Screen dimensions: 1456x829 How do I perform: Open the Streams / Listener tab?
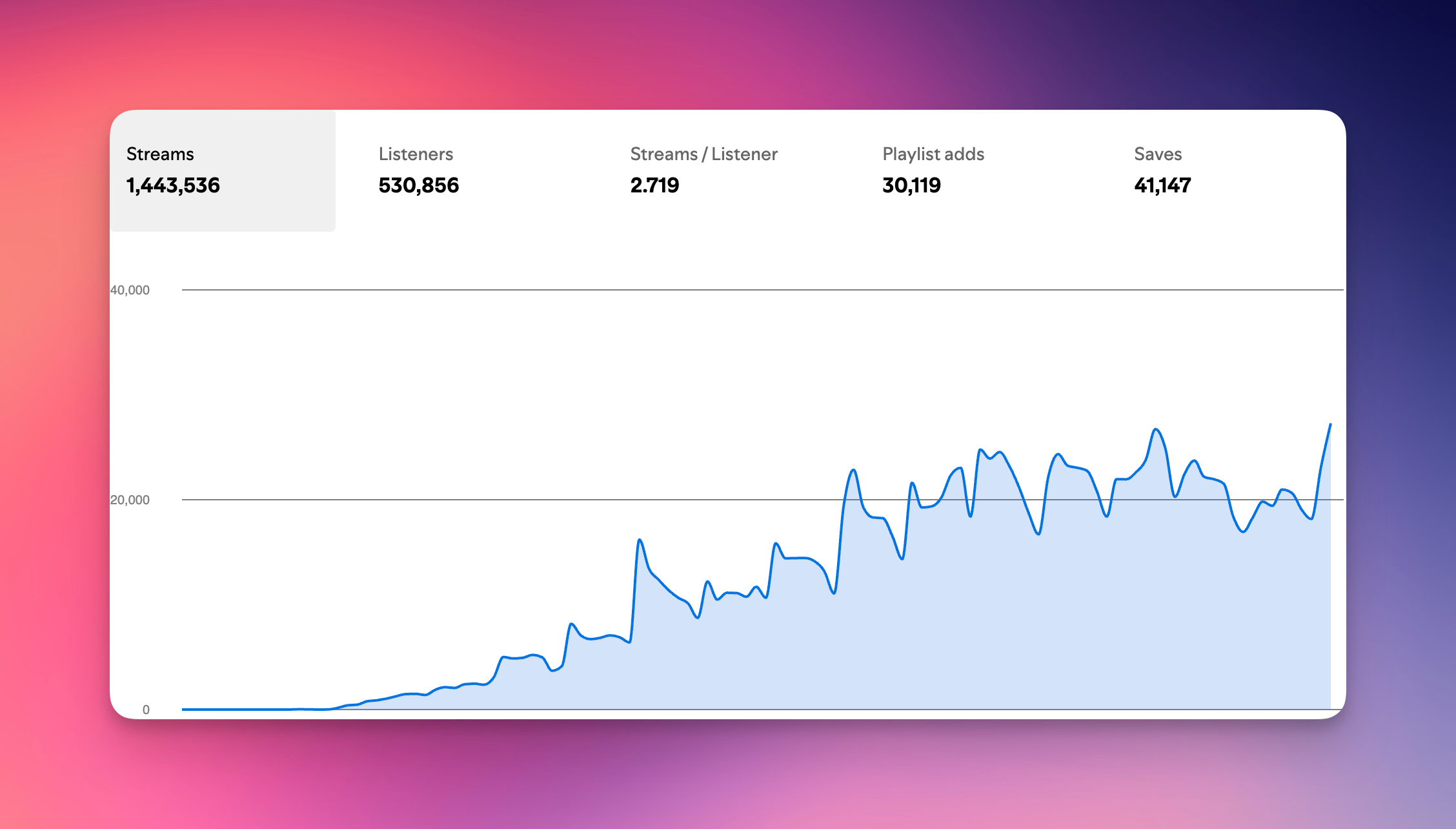pyautogui.click(x=703, y=154)
